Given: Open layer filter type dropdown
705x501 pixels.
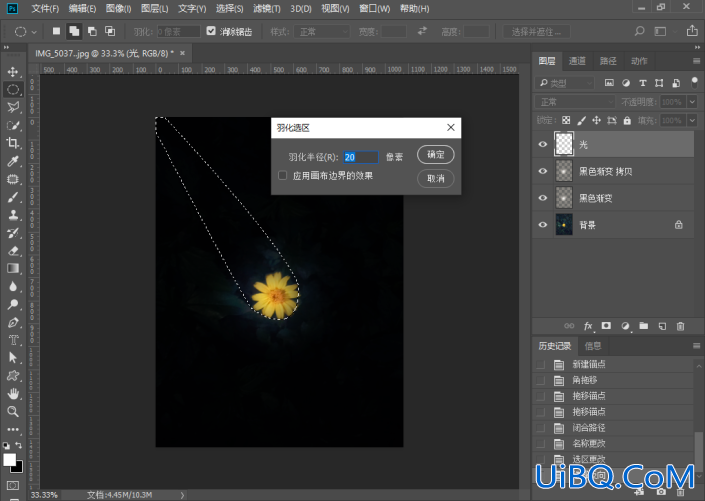Looking at the screenshot, I should (x=565, y=83).
